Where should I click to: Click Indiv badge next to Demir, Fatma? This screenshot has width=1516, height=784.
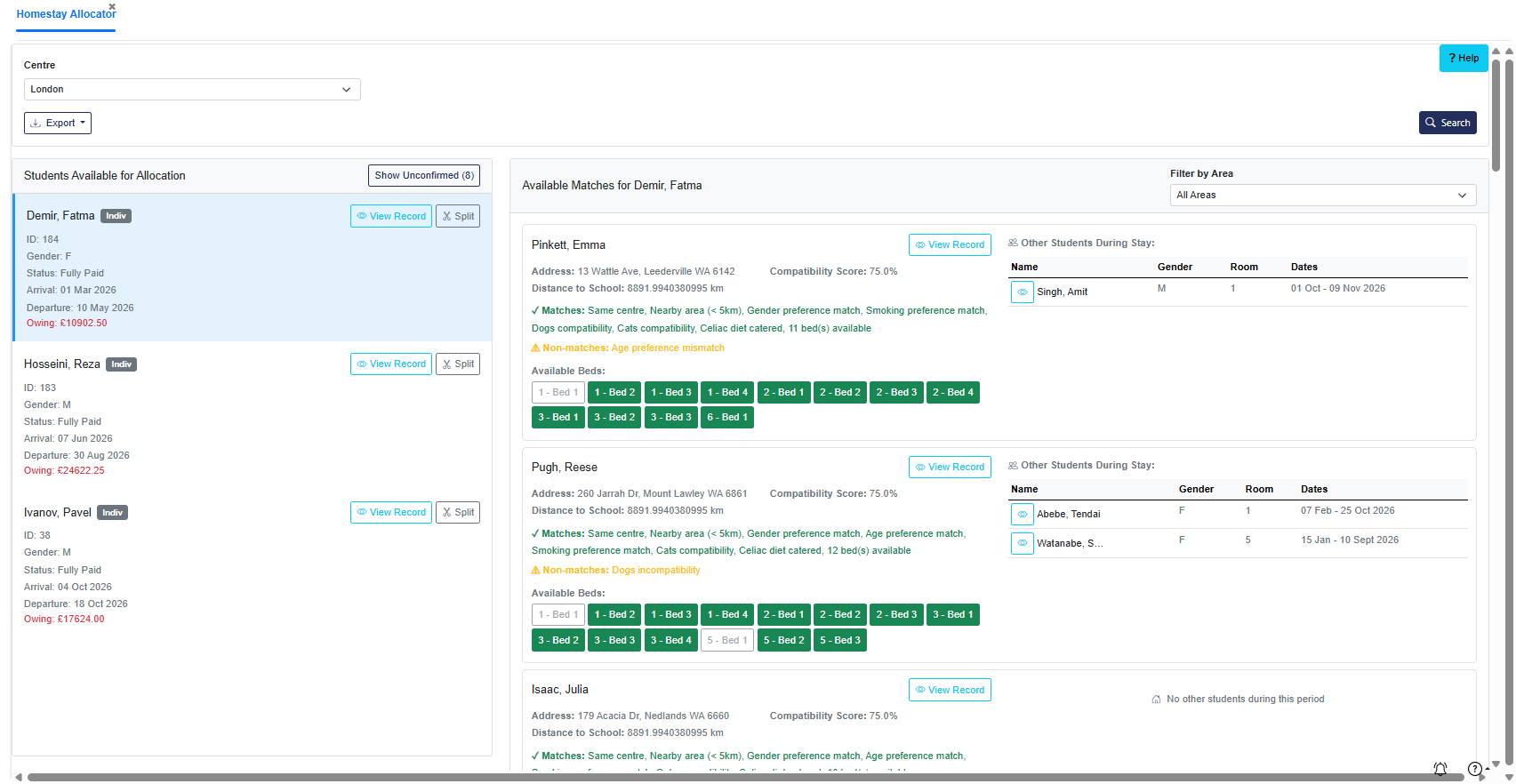point(116,216)
